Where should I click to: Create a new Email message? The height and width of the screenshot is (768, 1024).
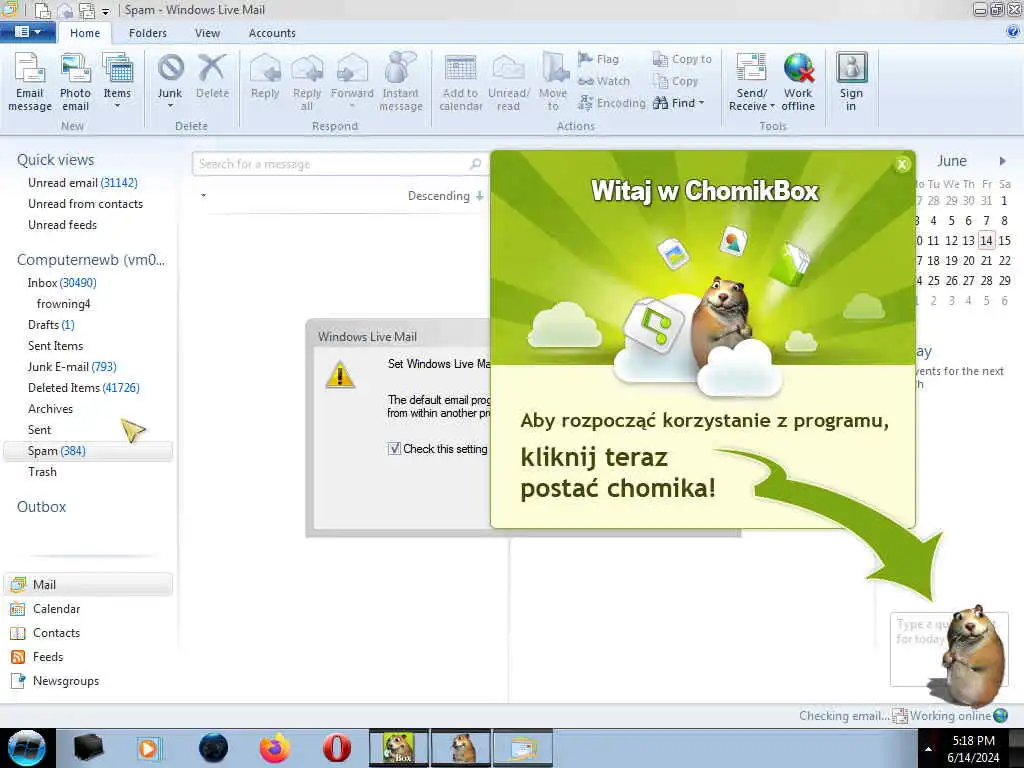(29, 82)
